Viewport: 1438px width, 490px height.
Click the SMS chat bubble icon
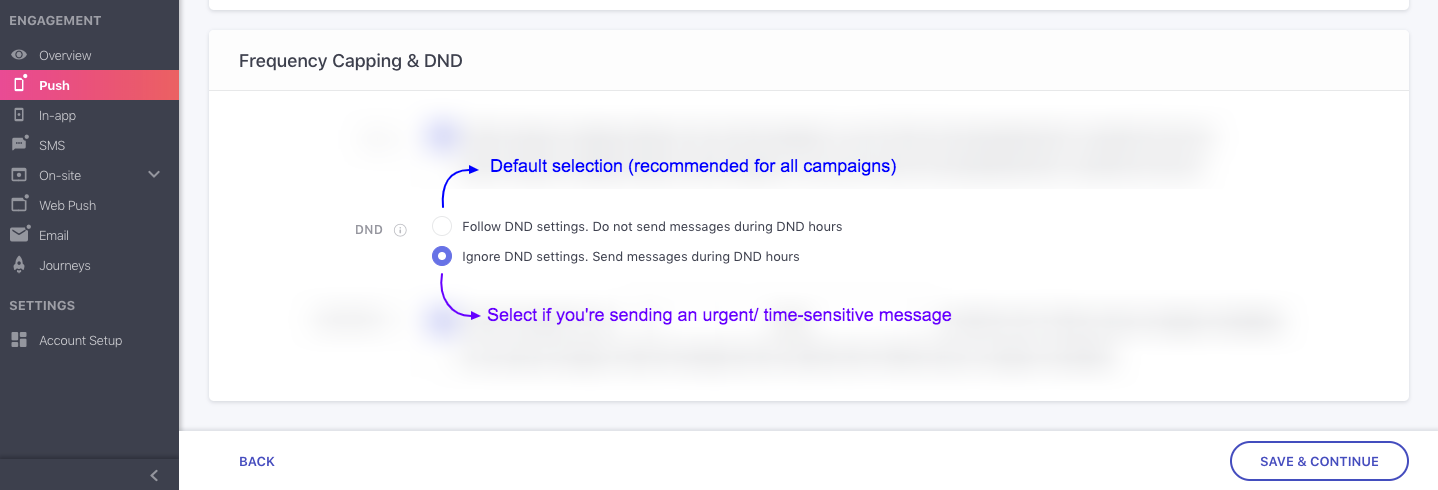pyautogui.click(x=19, y=145)
